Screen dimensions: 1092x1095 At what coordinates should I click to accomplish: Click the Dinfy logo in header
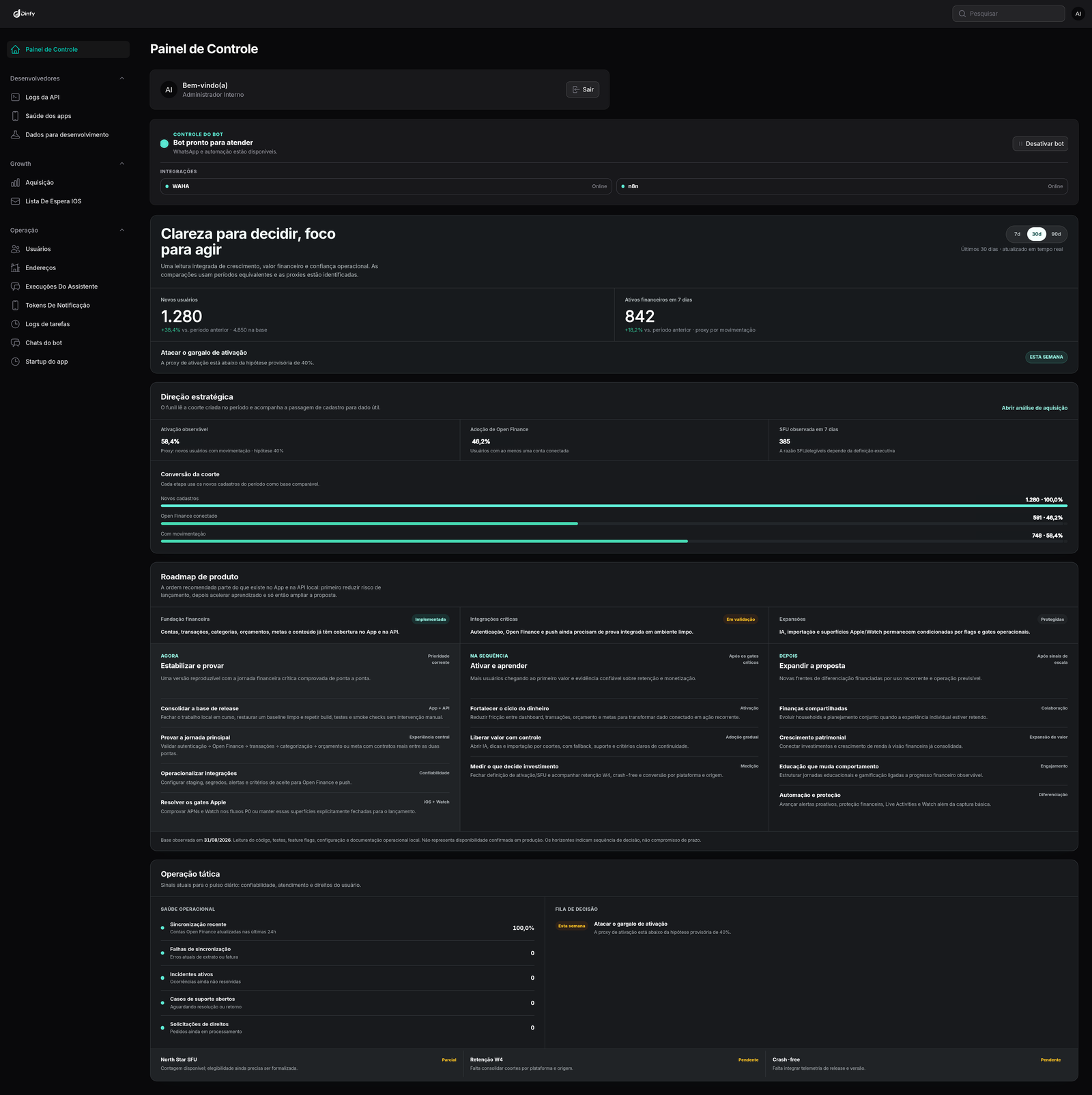tap(24, 14)
